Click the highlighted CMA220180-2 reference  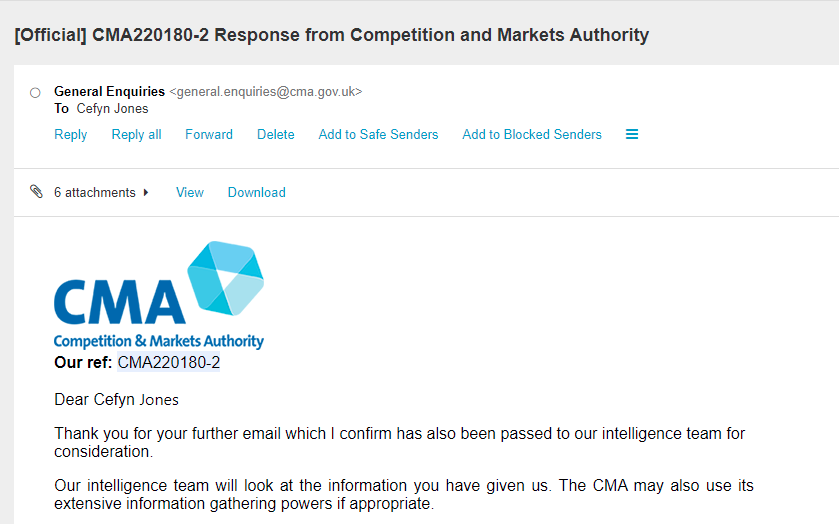pyautogui.click(x=169, y=362)
